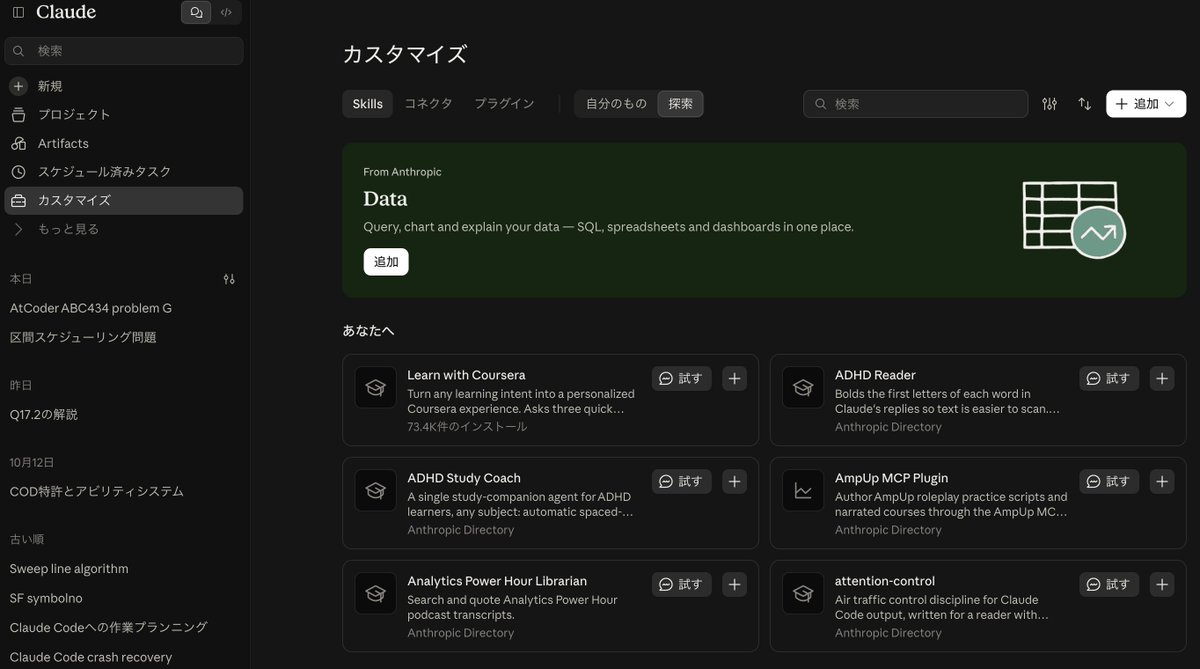Switch to the プラグイン tab

[x=504, y=104]
